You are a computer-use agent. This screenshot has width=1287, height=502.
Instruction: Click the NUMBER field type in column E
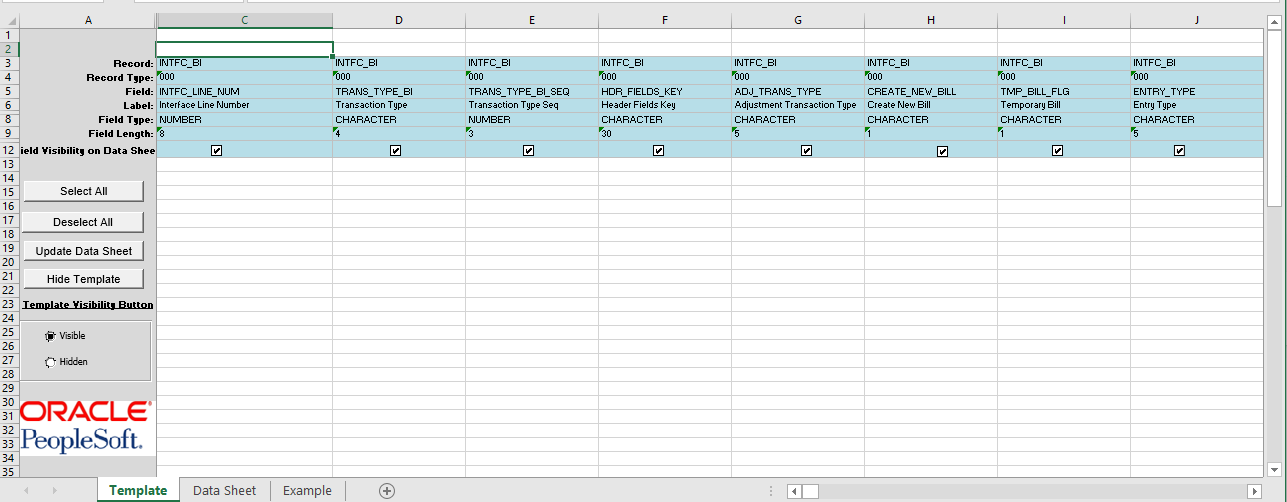[532, 119]
